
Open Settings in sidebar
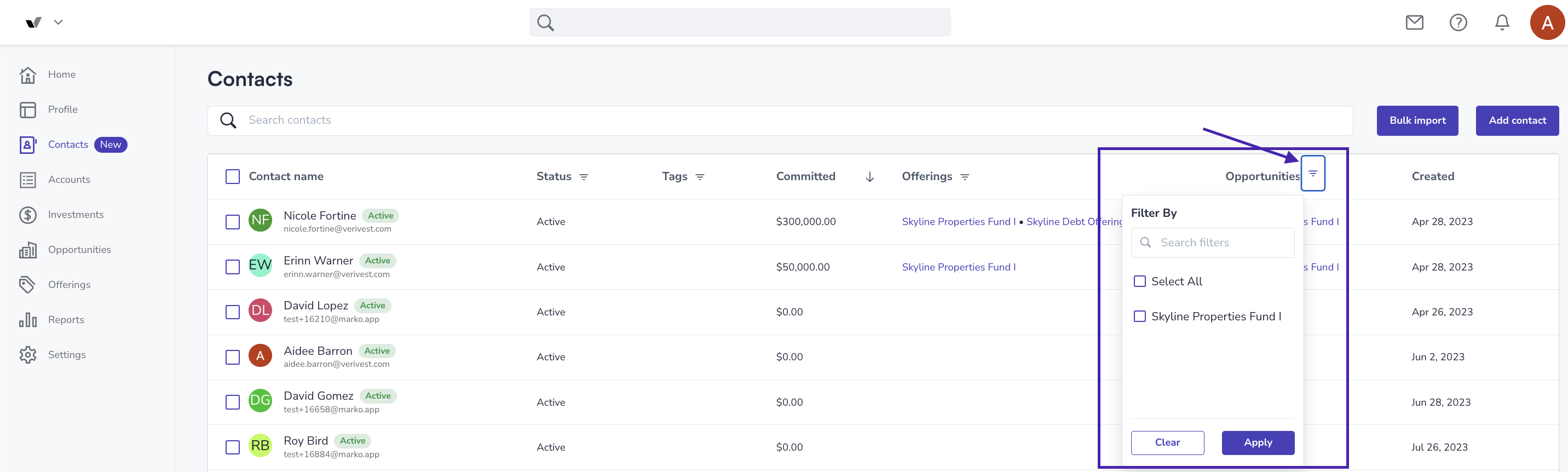coord(66,354)
